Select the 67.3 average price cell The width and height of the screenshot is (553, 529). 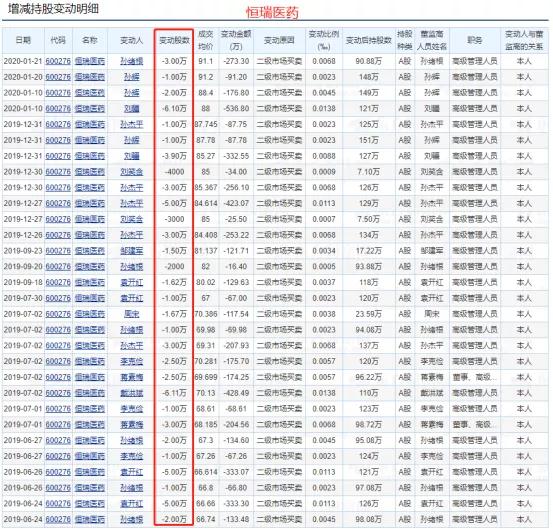click(206, 440)
